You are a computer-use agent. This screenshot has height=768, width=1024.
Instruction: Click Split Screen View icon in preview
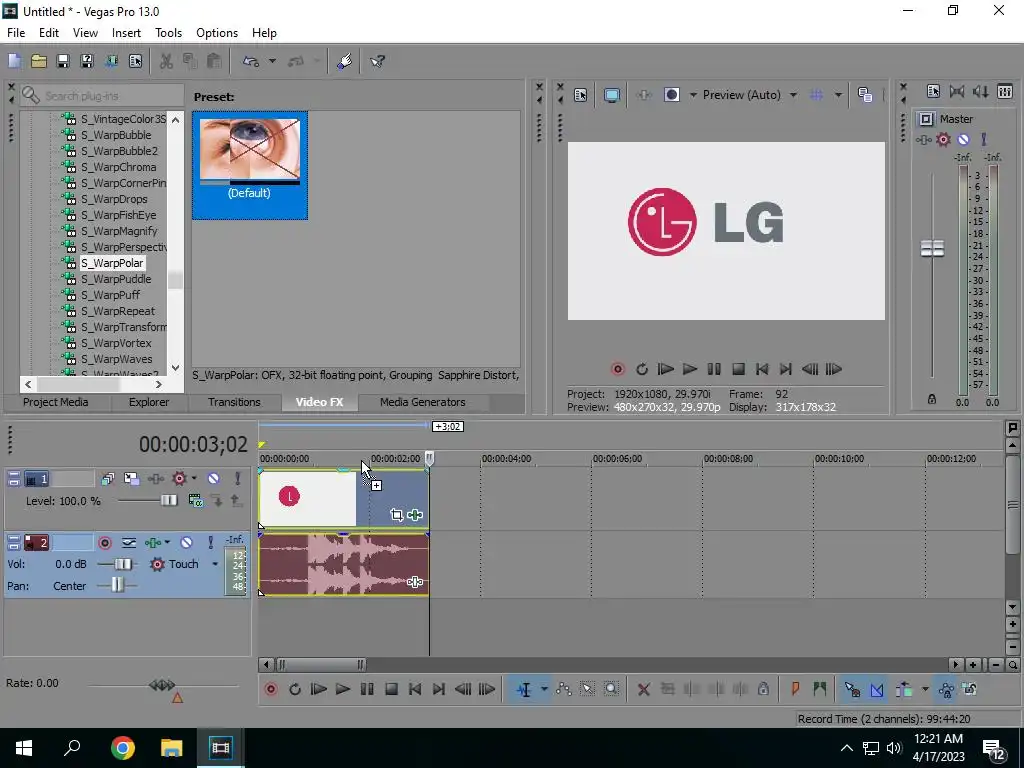click(x=672, y=95)
